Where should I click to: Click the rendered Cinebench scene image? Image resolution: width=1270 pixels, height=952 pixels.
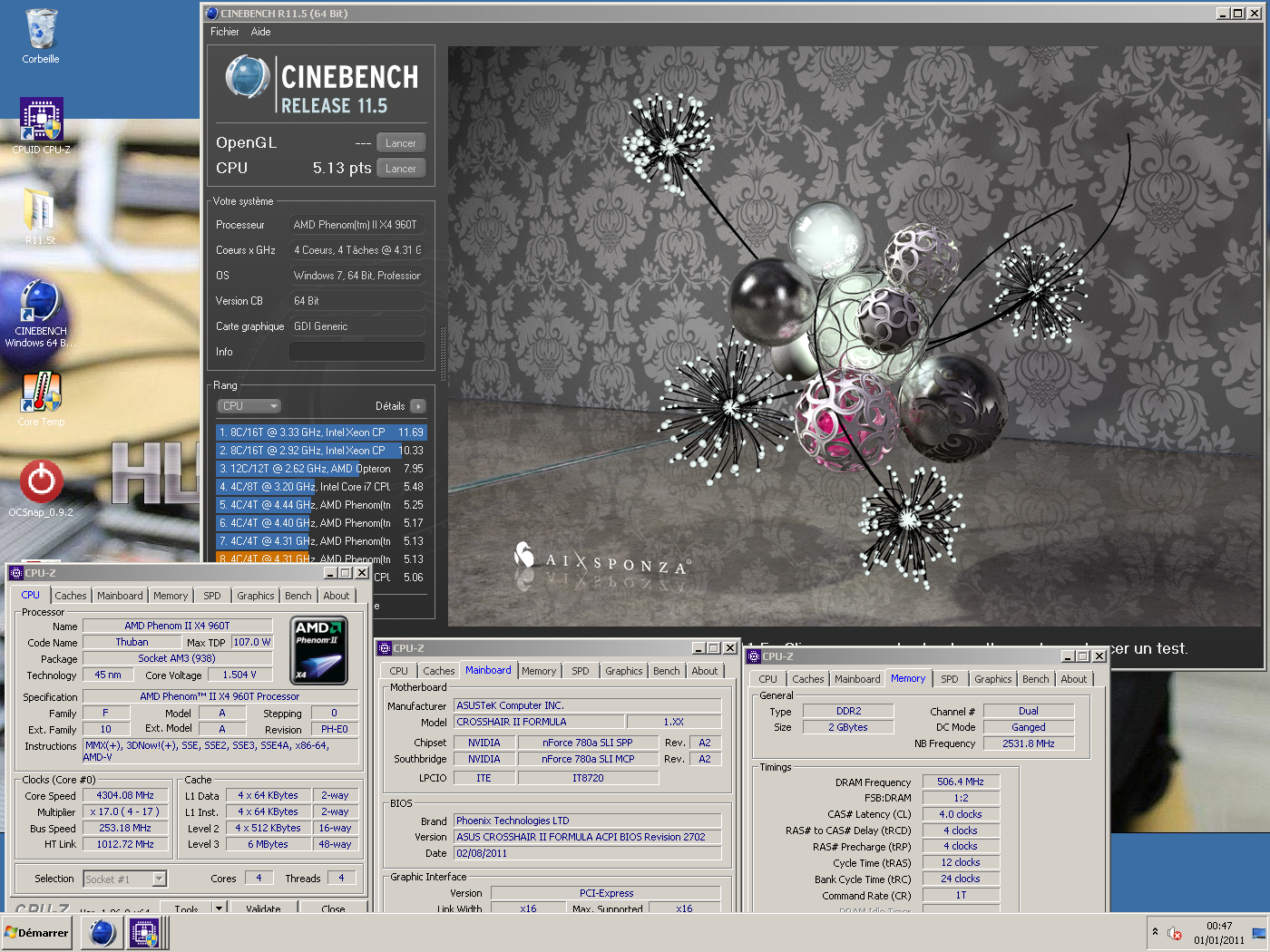(856, 335)
